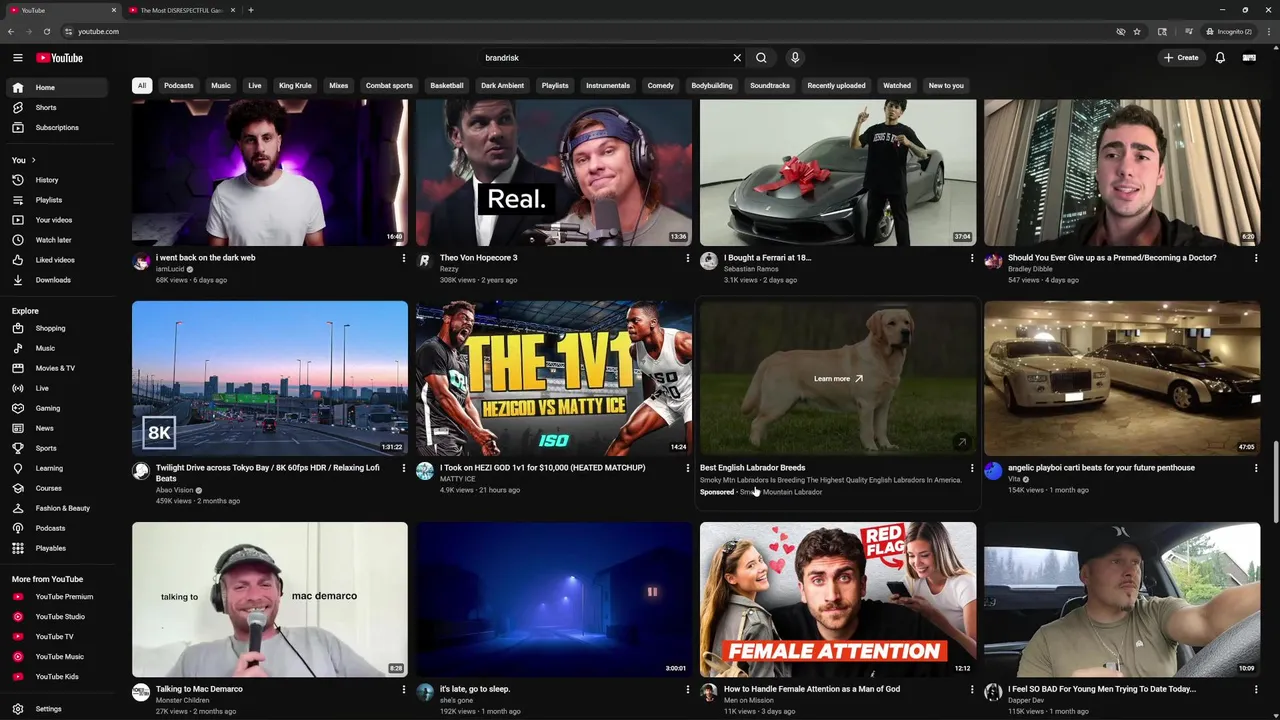Open Your videos

pos(59,220)
